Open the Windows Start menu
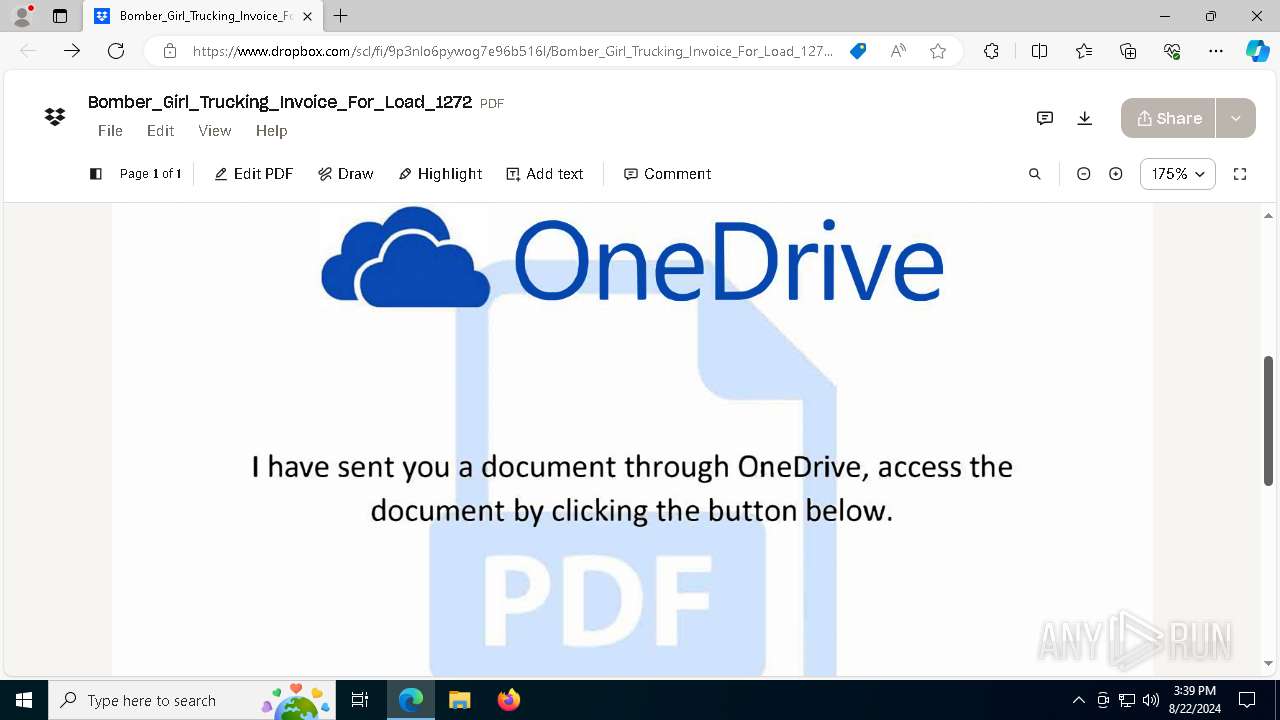Image resolution: width=1280 pixels, height=720 pixels. coord(24,700)
